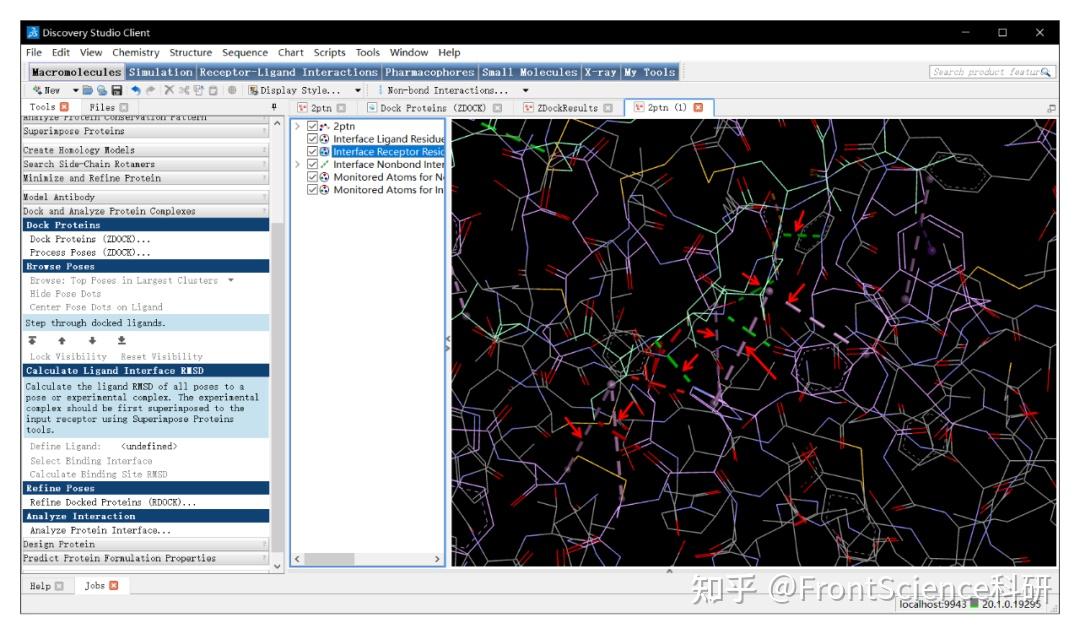1080x634 pixels.
Task: Toggle first Monitored Atoms checkbox
Action: (312, 177)
